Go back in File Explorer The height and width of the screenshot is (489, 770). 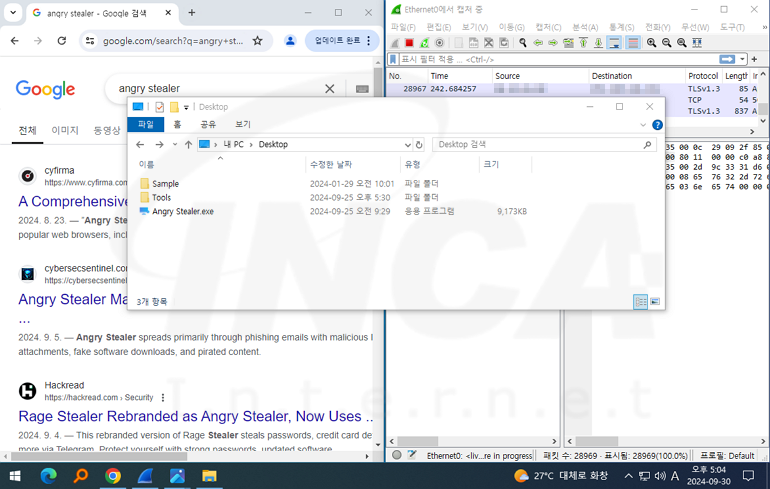[x=140, y=144]
